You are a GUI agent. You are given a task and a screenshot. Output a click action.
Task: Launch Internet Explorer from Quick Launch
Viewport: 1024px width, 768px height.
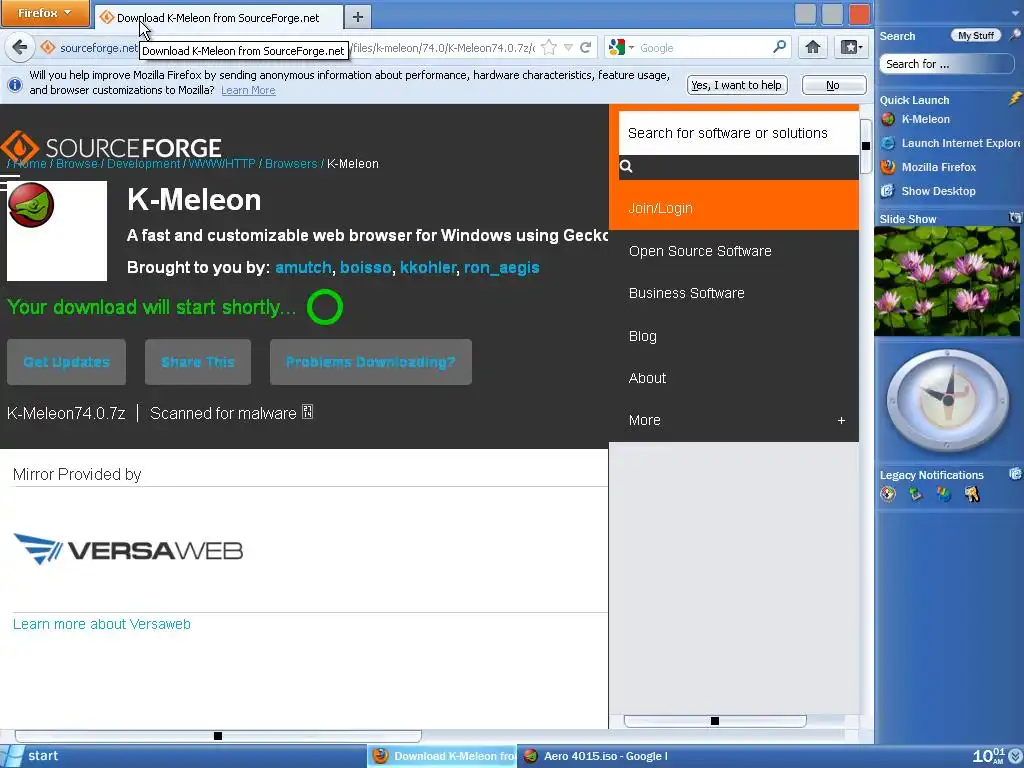[x=951, y=143]
